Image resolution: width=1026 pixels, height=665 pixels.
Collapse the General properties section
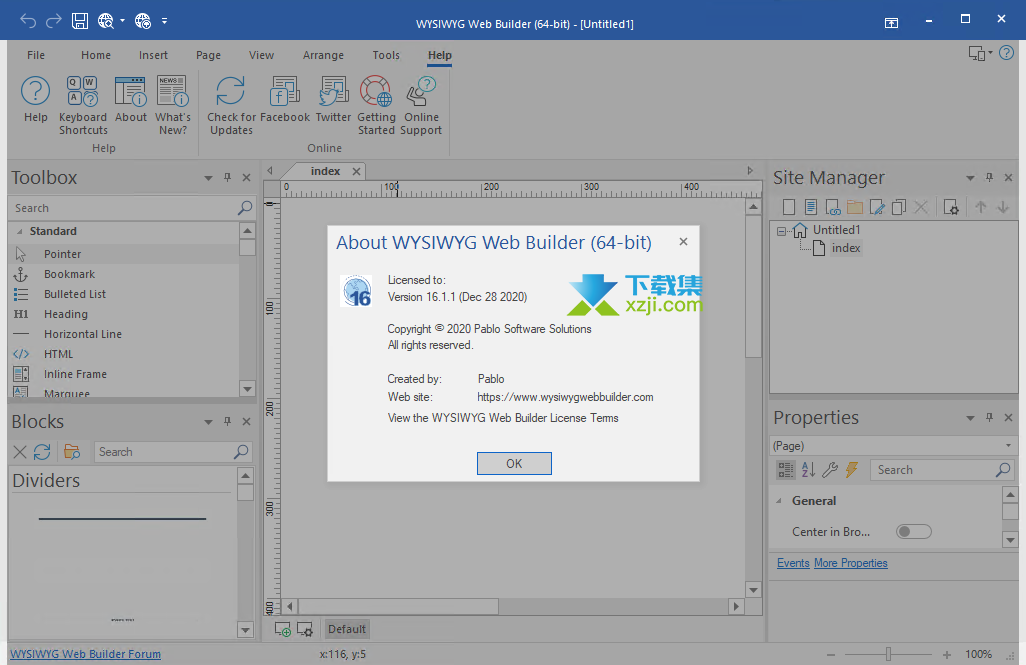pyautogui.click(x=780, y=501)
